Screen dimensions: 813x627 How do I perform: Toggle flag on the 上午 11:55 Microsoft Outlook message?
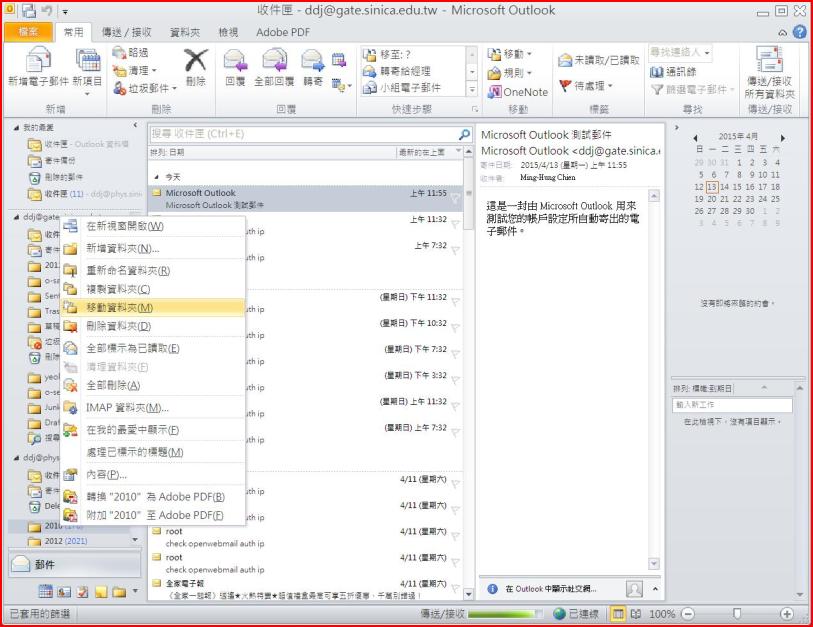click(455, 198)
